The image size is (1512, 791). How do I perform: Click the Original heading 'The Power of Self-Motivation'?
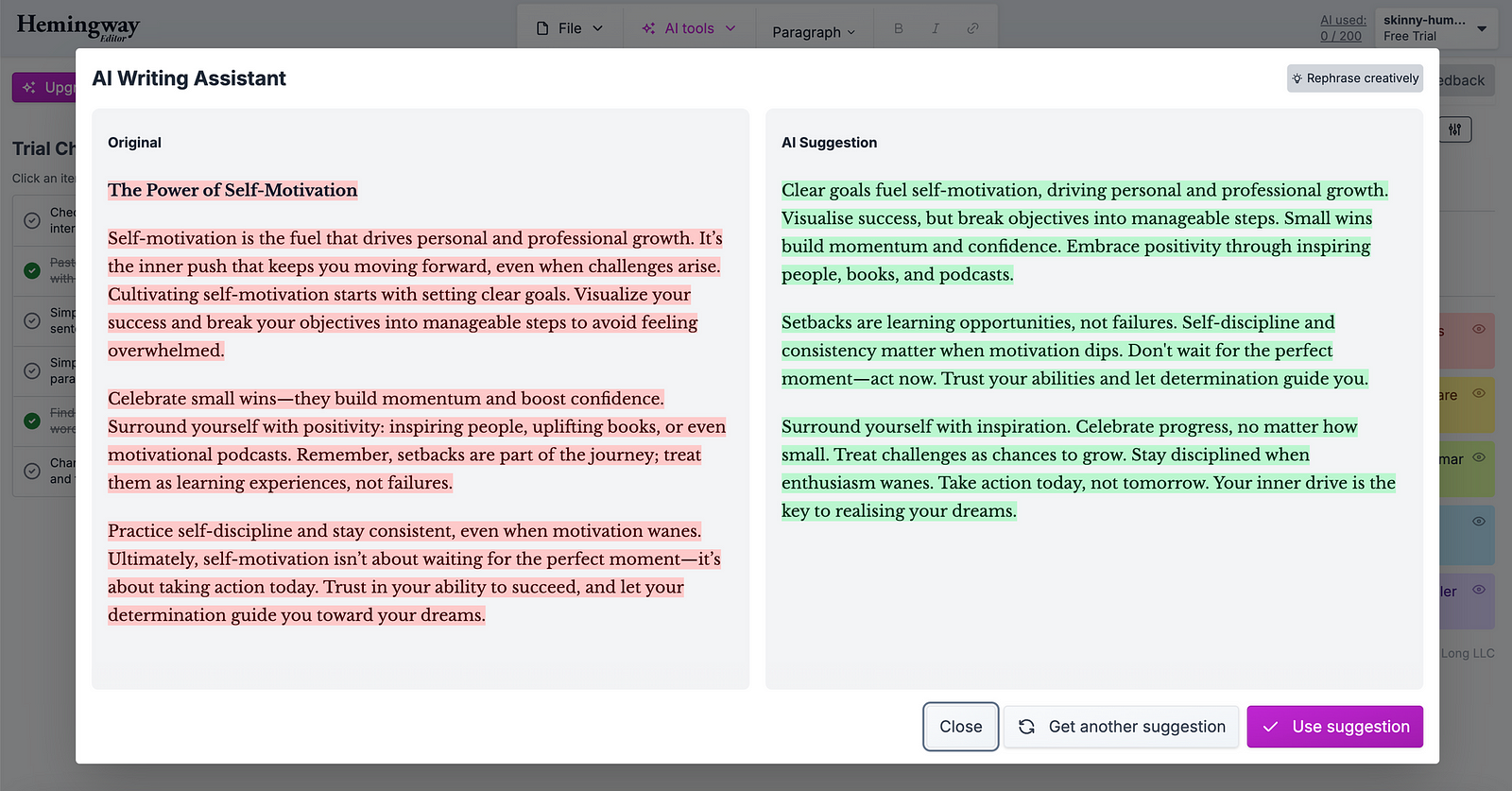[232, 190]
